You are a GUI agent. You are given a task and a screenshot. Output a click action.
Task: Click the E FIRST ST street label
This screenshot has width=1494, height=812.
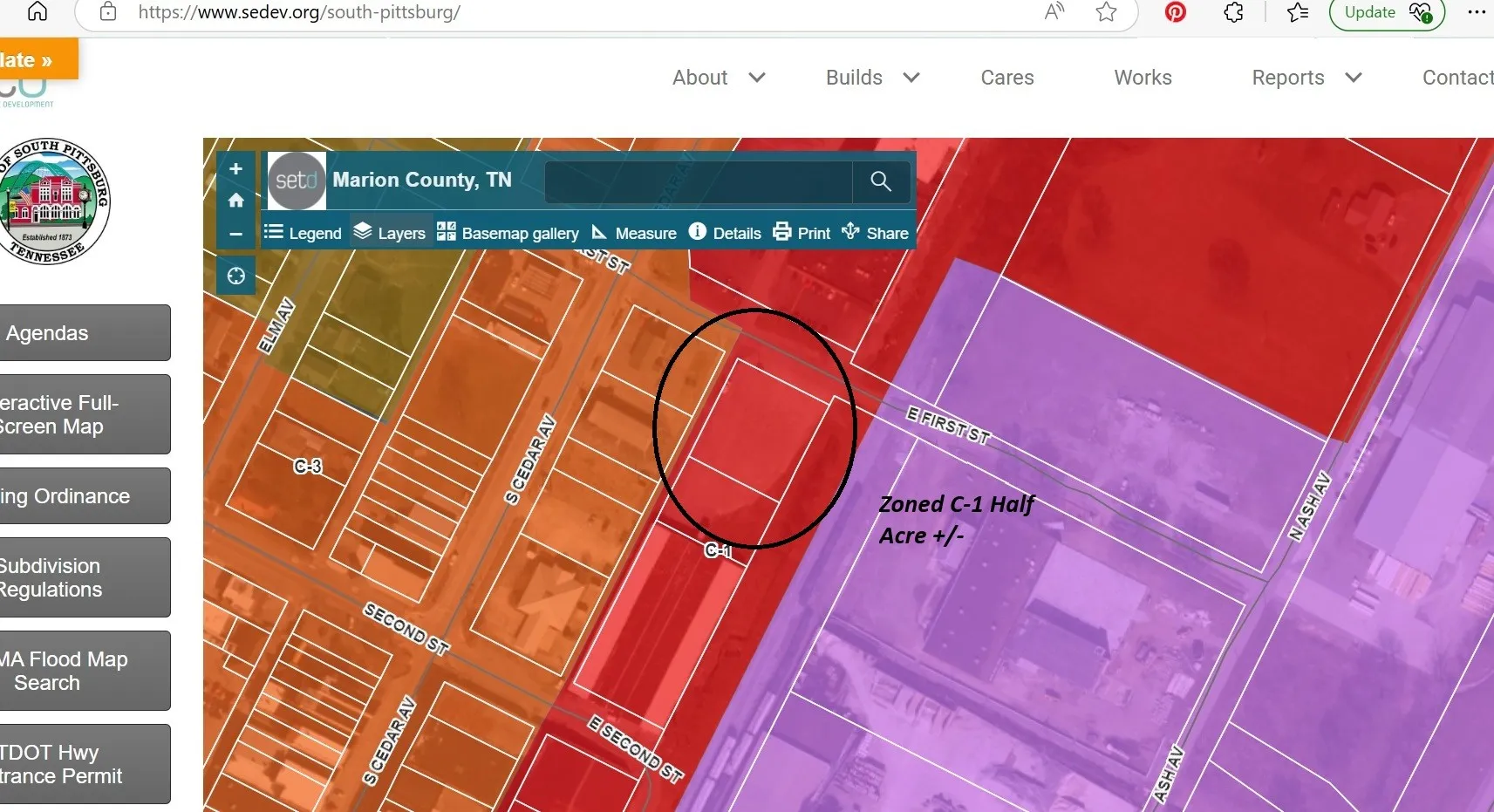[x=948, y=426]
